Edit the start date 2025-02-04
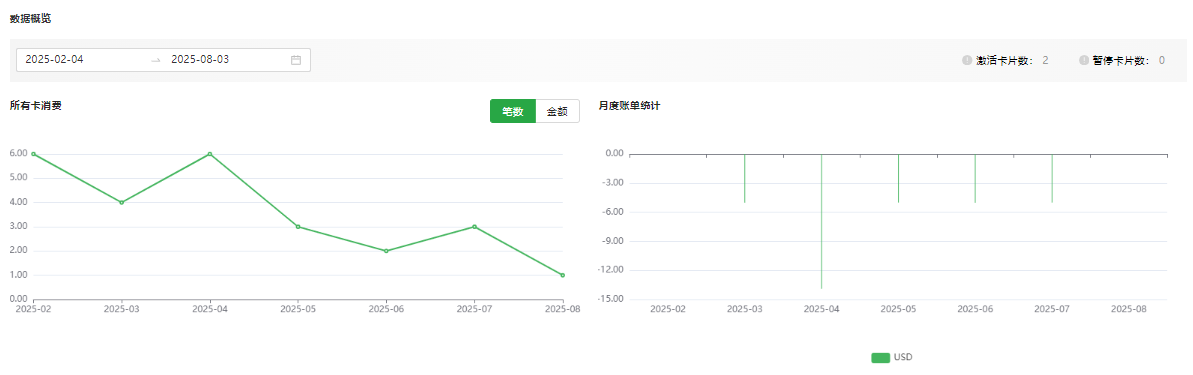Screen dimensions: 1193x375 54,60
